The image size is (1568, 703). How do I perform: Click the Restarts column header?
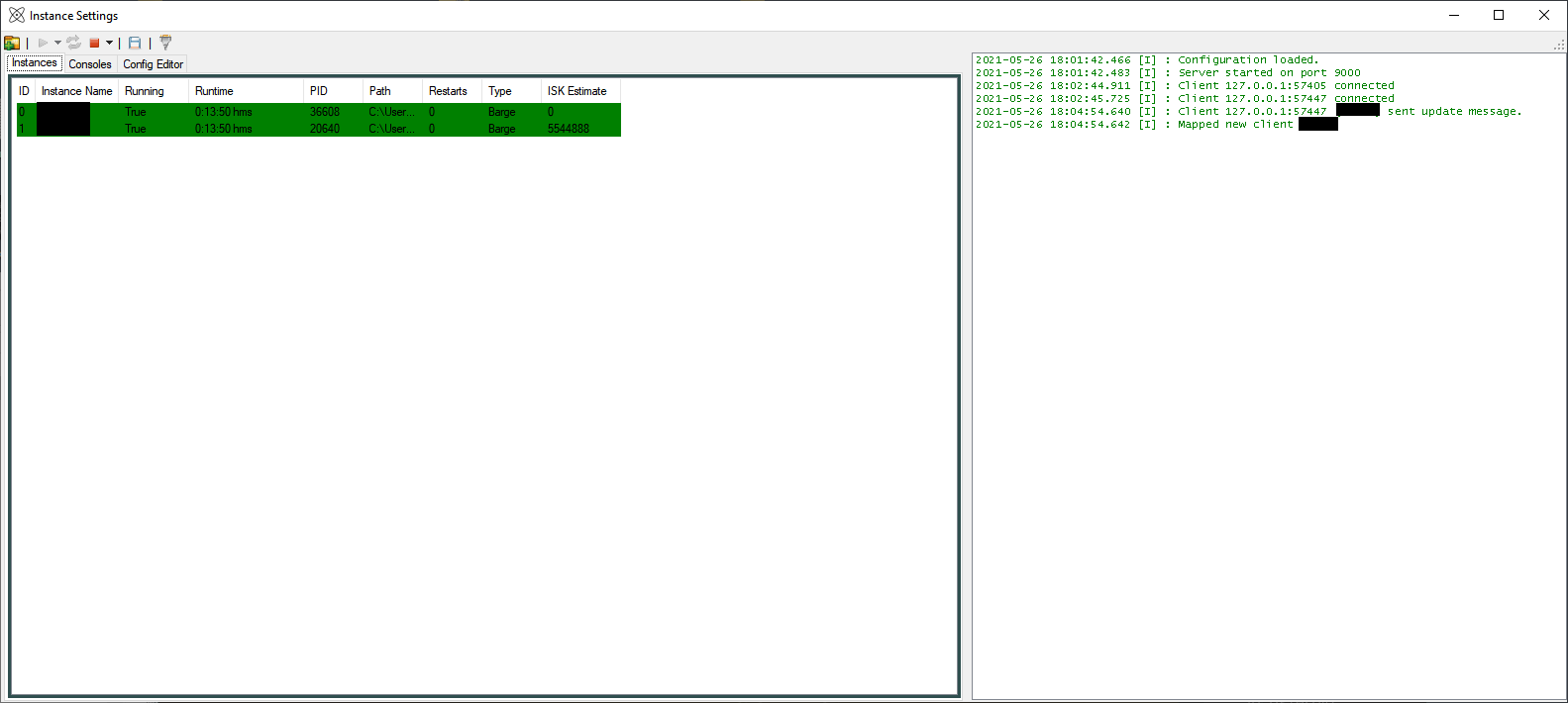click(452, 91)
